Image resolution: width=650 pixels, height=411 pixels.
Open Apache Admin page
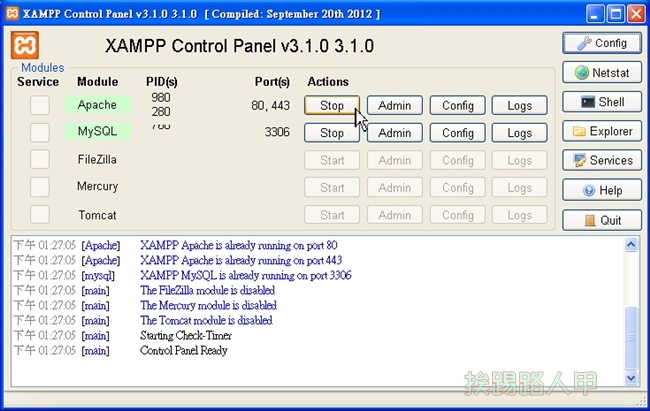click(395, 105)
